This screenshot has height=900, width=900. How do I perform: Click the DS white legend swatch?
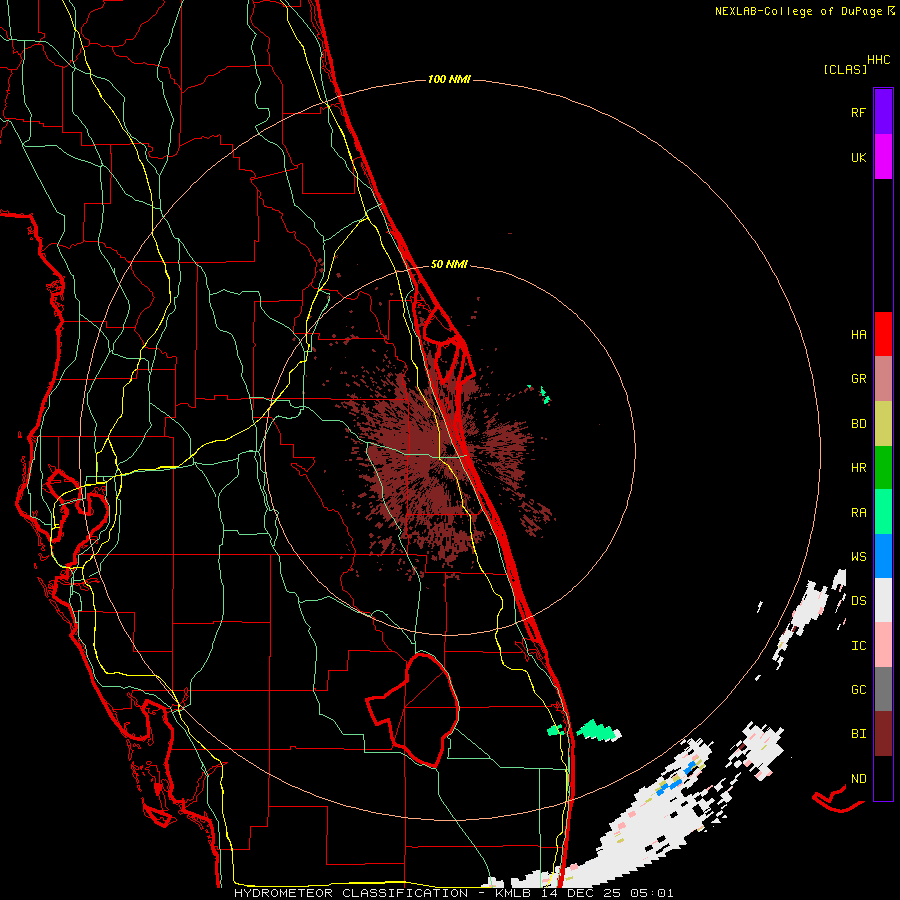pos(883,600)
